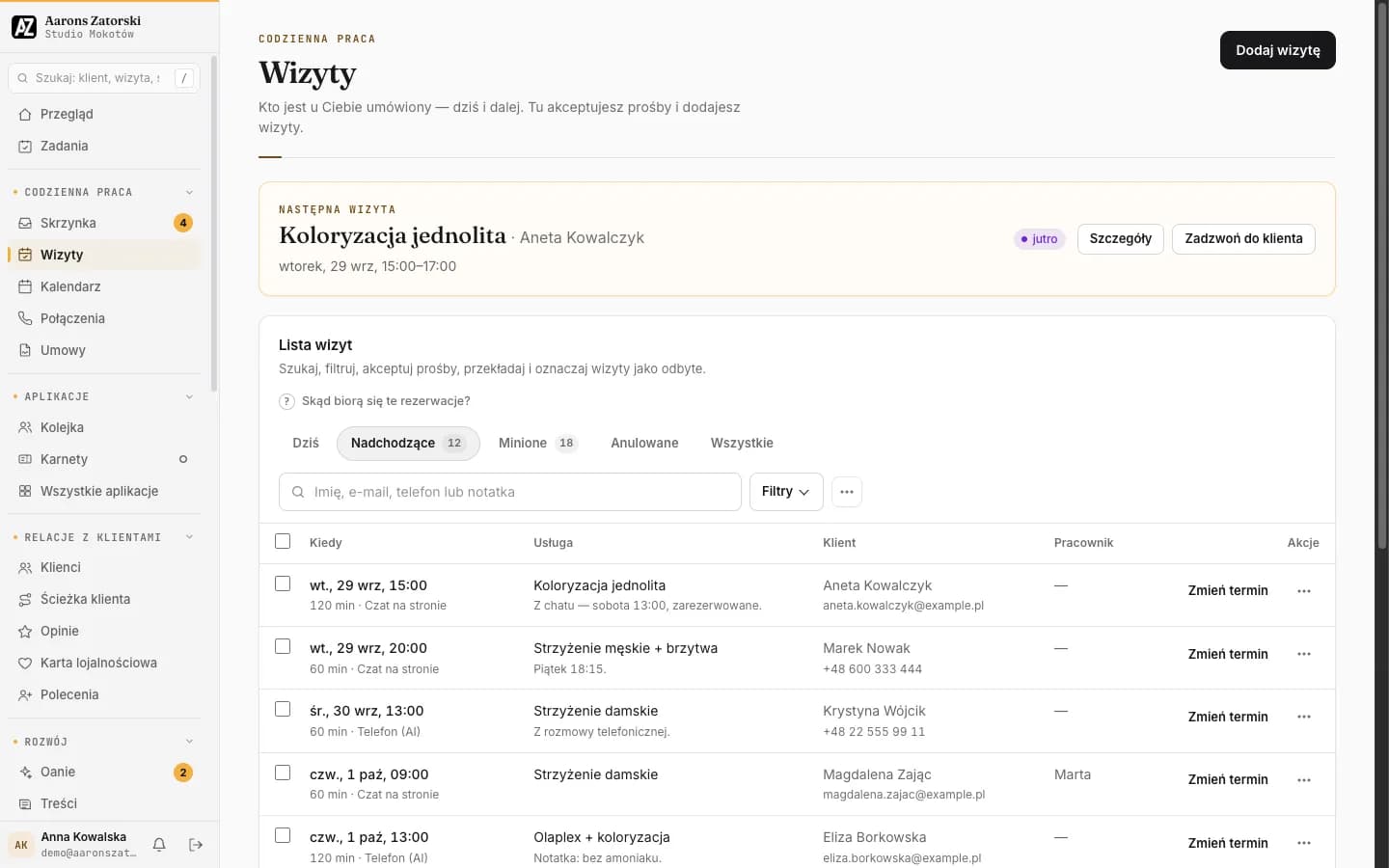Switch to the Wszystkie tab
The height and width of the screenshot is (868, 1389).
[742, 444]
